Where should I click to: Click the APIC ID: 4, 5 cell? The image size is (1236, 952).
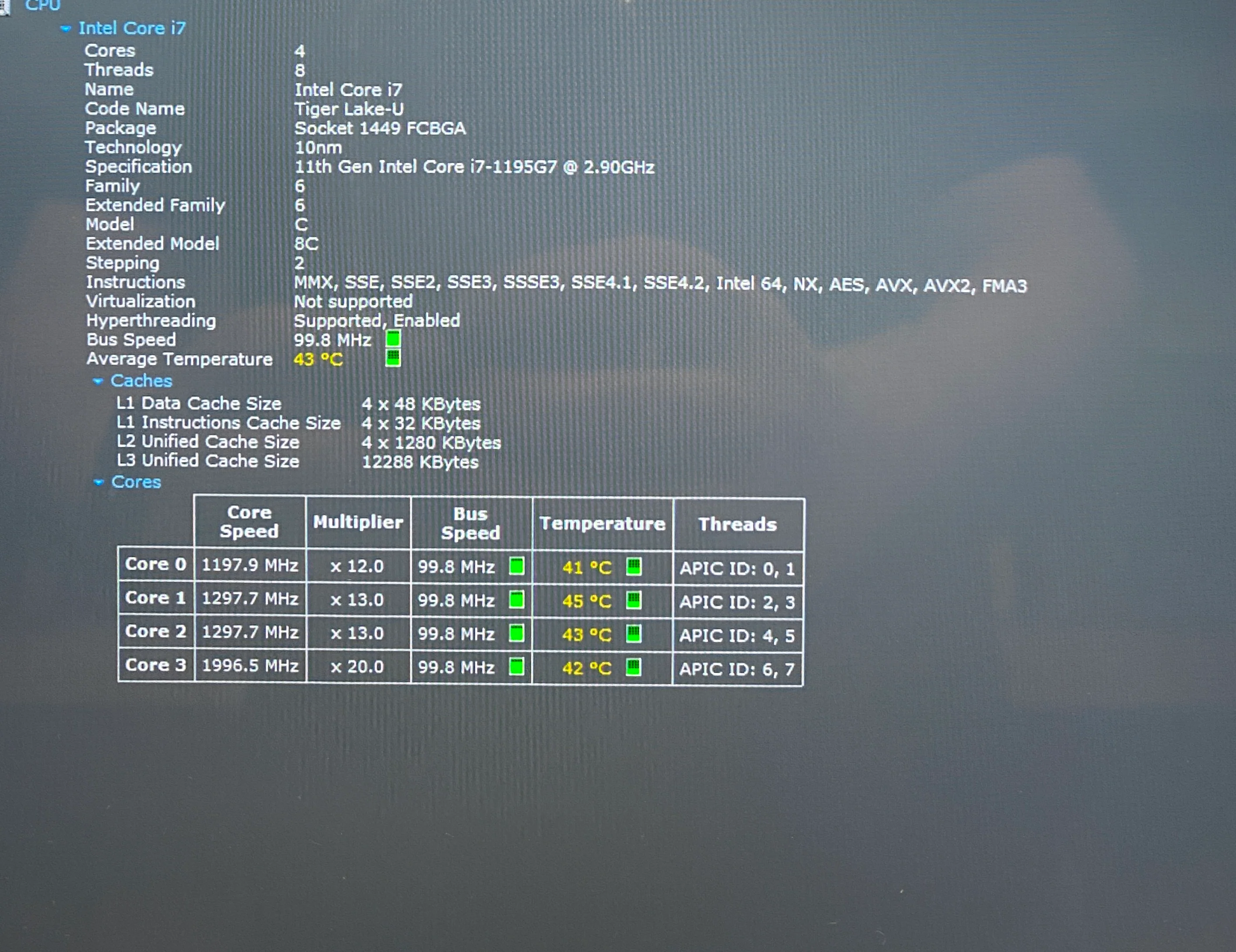tap(738, 636)
